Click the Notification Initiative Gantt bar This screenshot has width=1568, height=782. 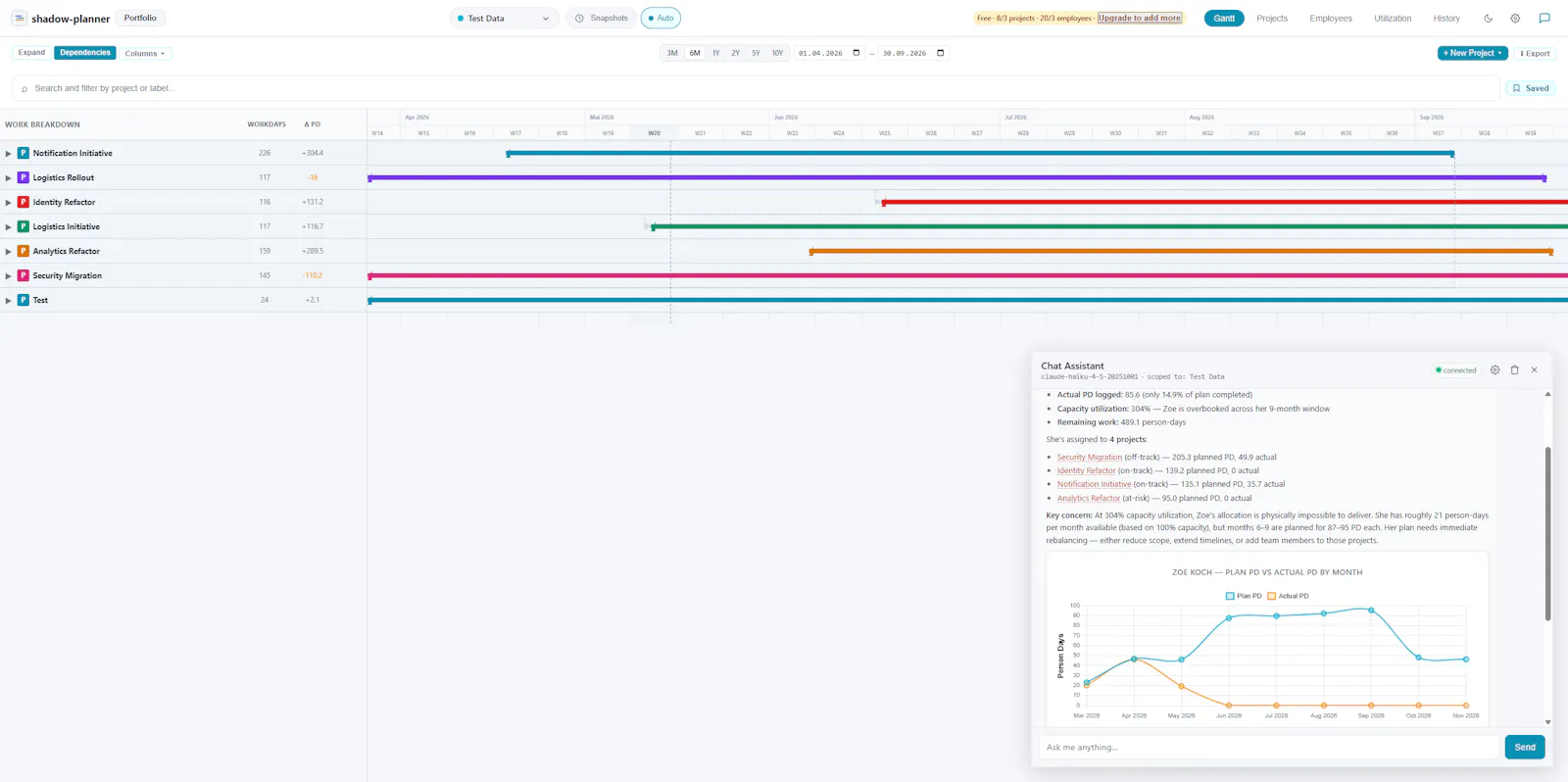click(980, 153)
